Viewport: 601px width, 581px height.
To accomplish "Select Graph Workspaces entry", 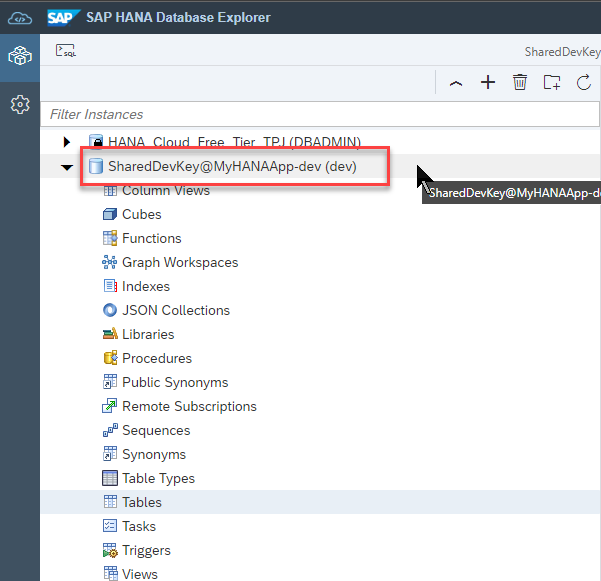I will click(180, 263).
